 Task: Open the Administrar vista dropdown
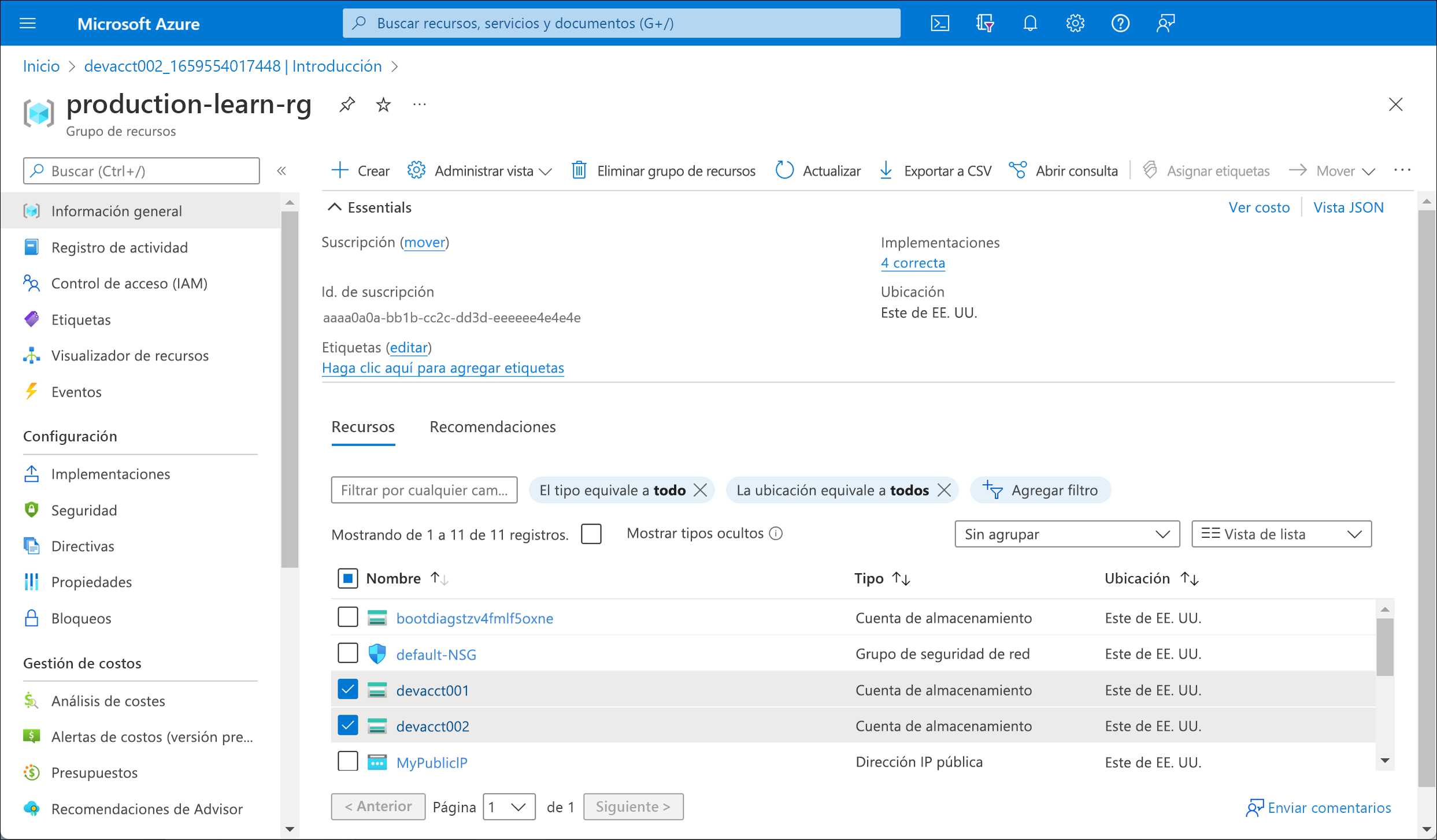[x=480, y=171]
